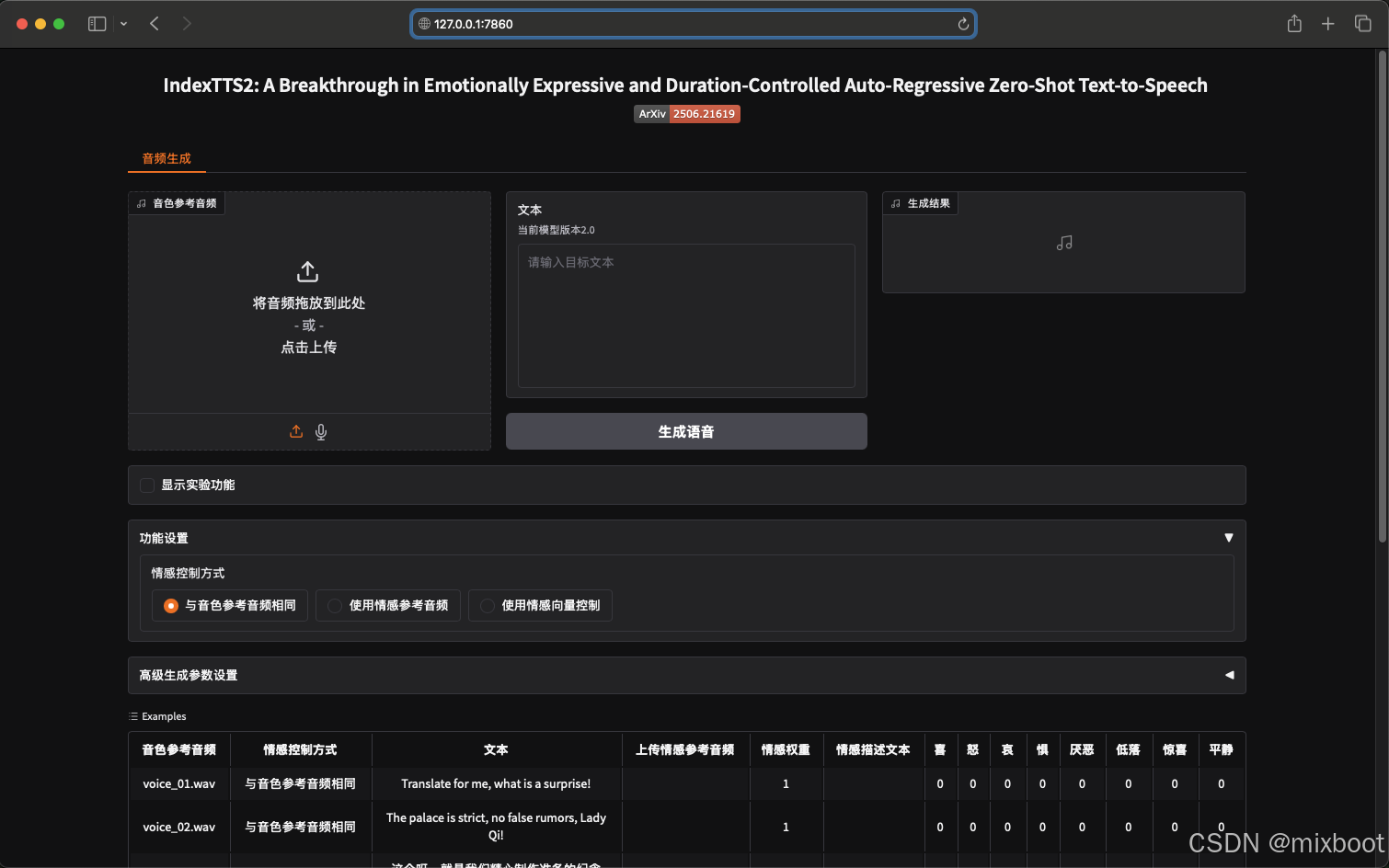
Task: Click the 音色参考音频 panel label
Action: pos(177,203)
